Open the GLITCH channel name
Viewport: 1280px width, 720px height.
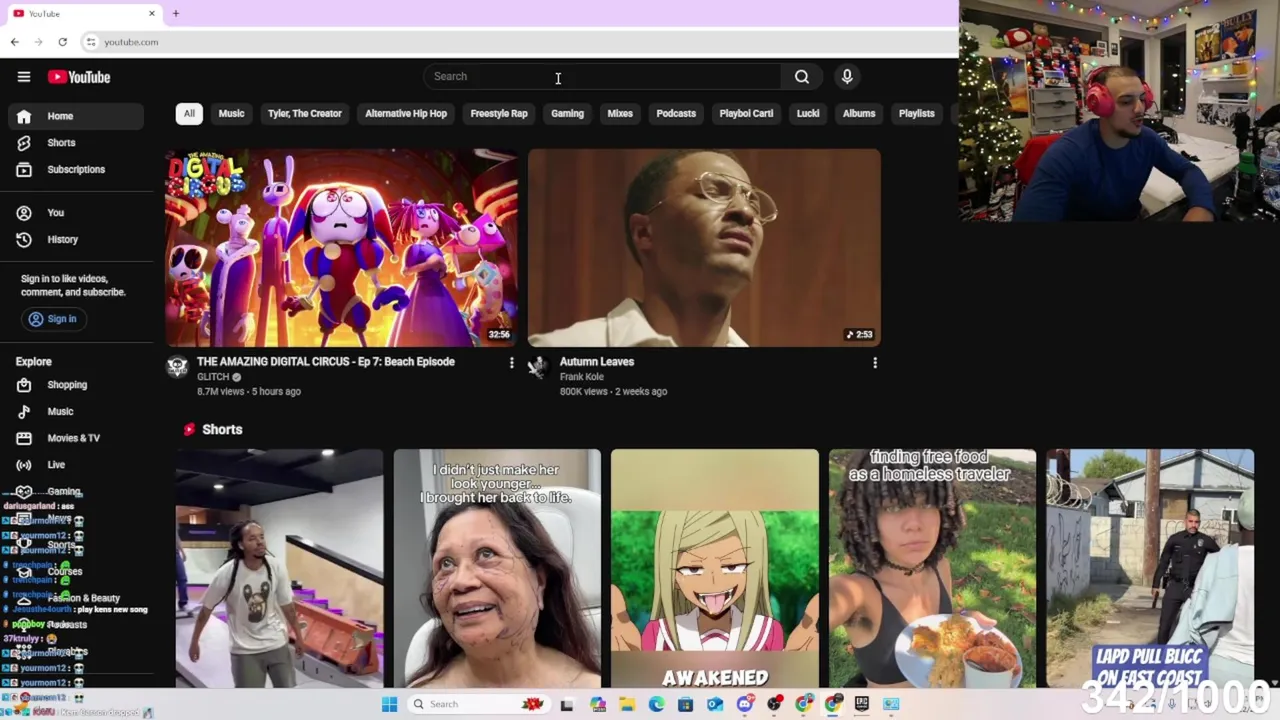pos(213,377)
